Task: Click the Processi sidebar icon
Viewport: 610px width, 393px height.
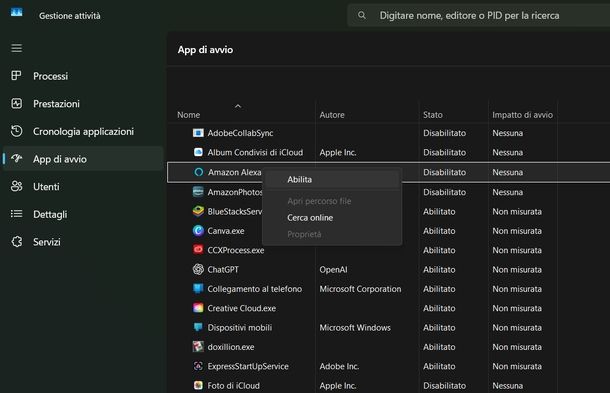Action: pyautogui.click(x=16, y=76)
